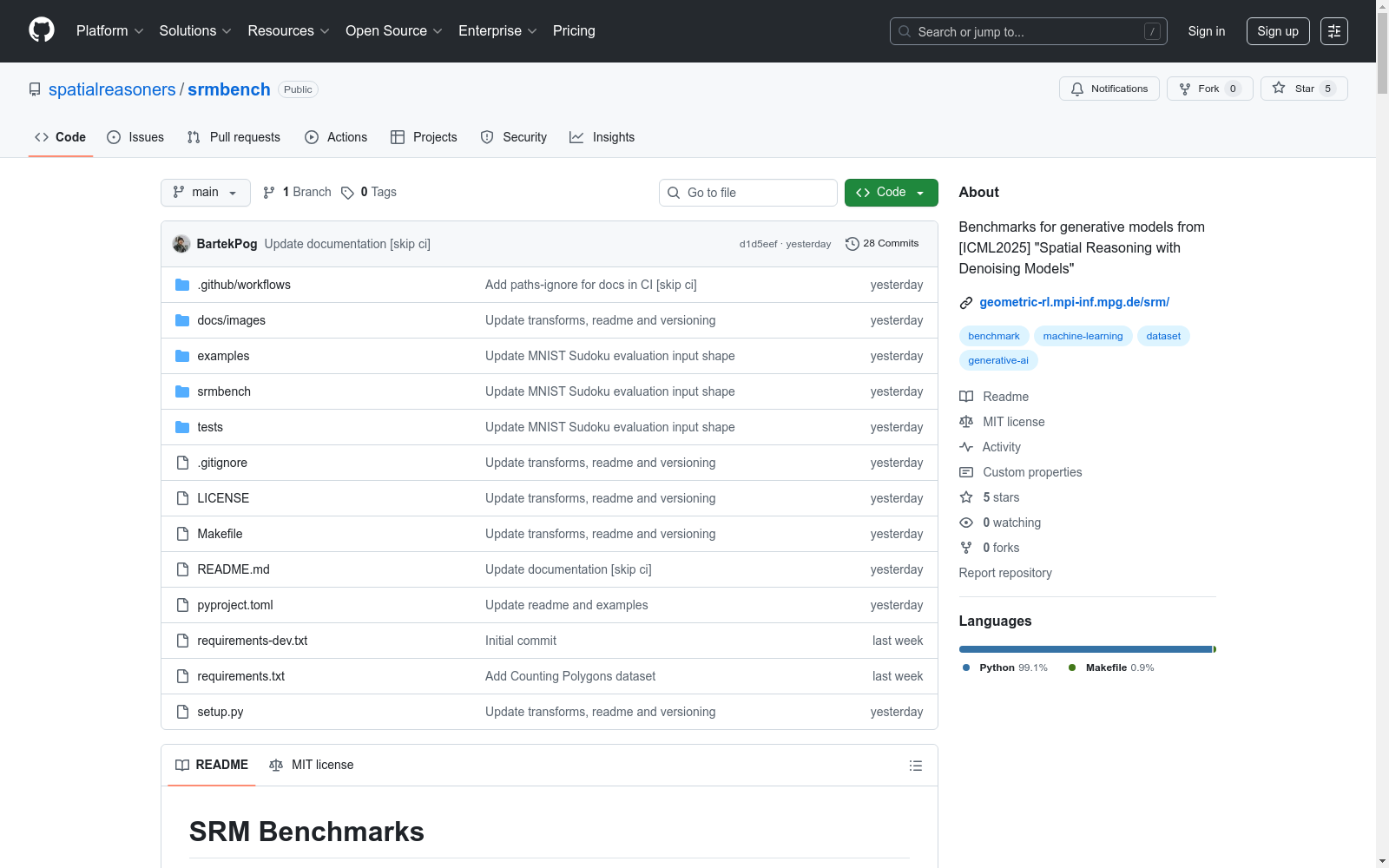Click the branch icon next to 1 Branch
1389x868 pixels.
(x=269, y=193)
